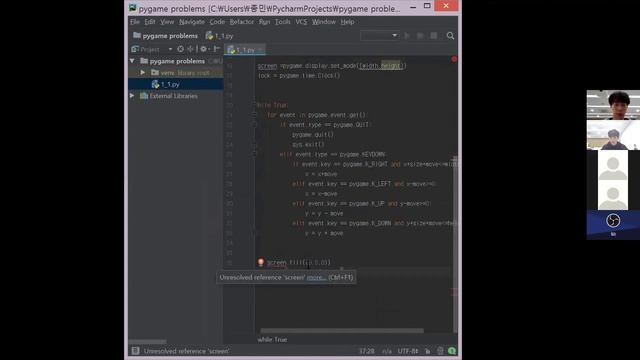Click the PyCharm logo in title bar
The height and width of the screenshot is (360, 640).
click(133, 8)
